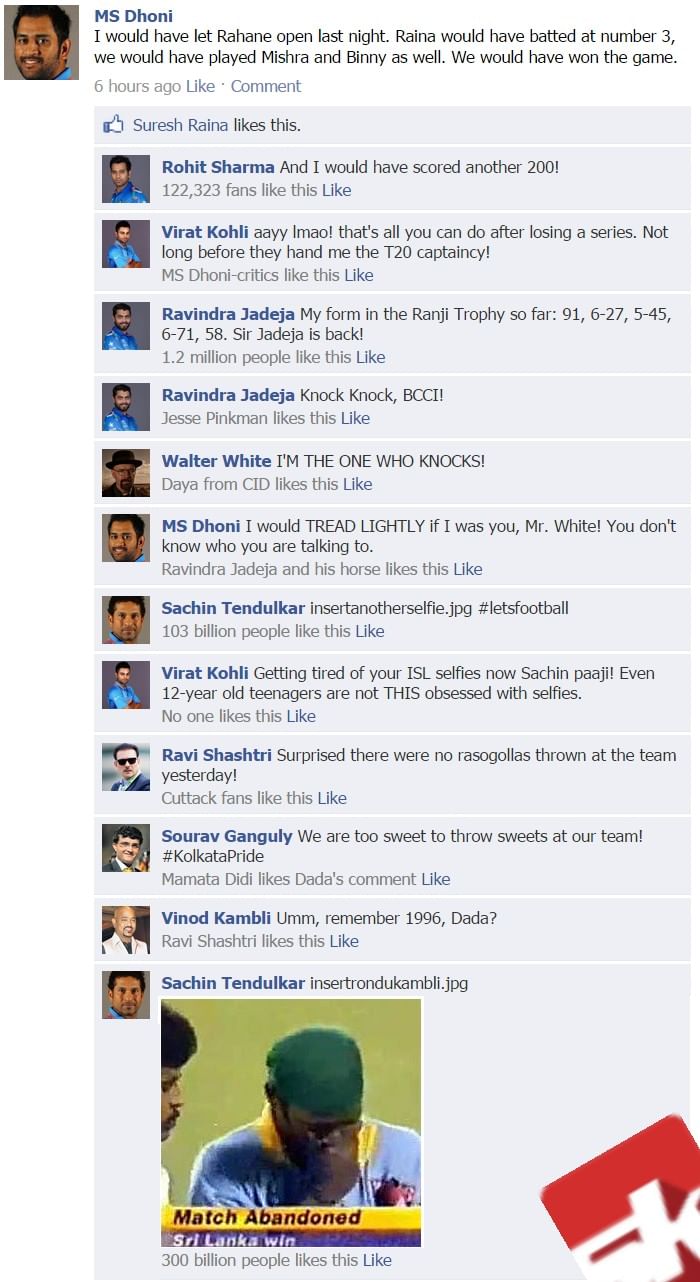Open Walter White's name link

pyautogui.click(x=216, y=461)
